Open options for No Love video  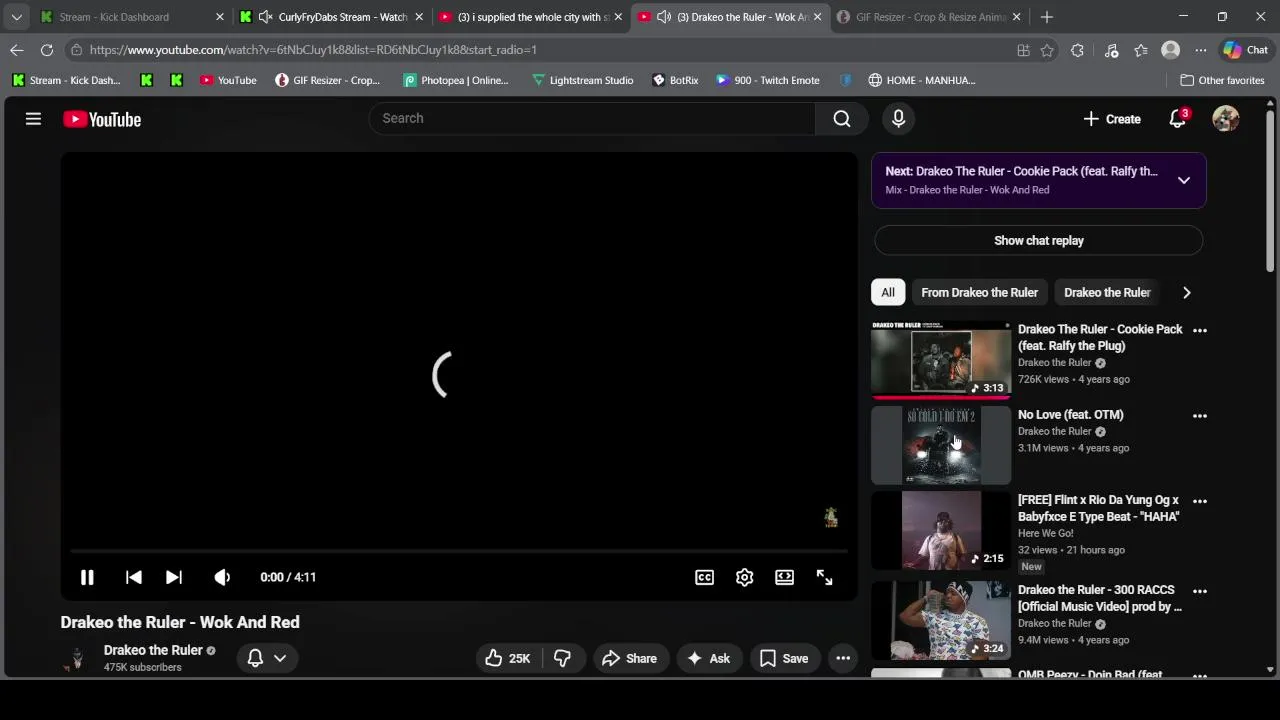(1200, 415)
